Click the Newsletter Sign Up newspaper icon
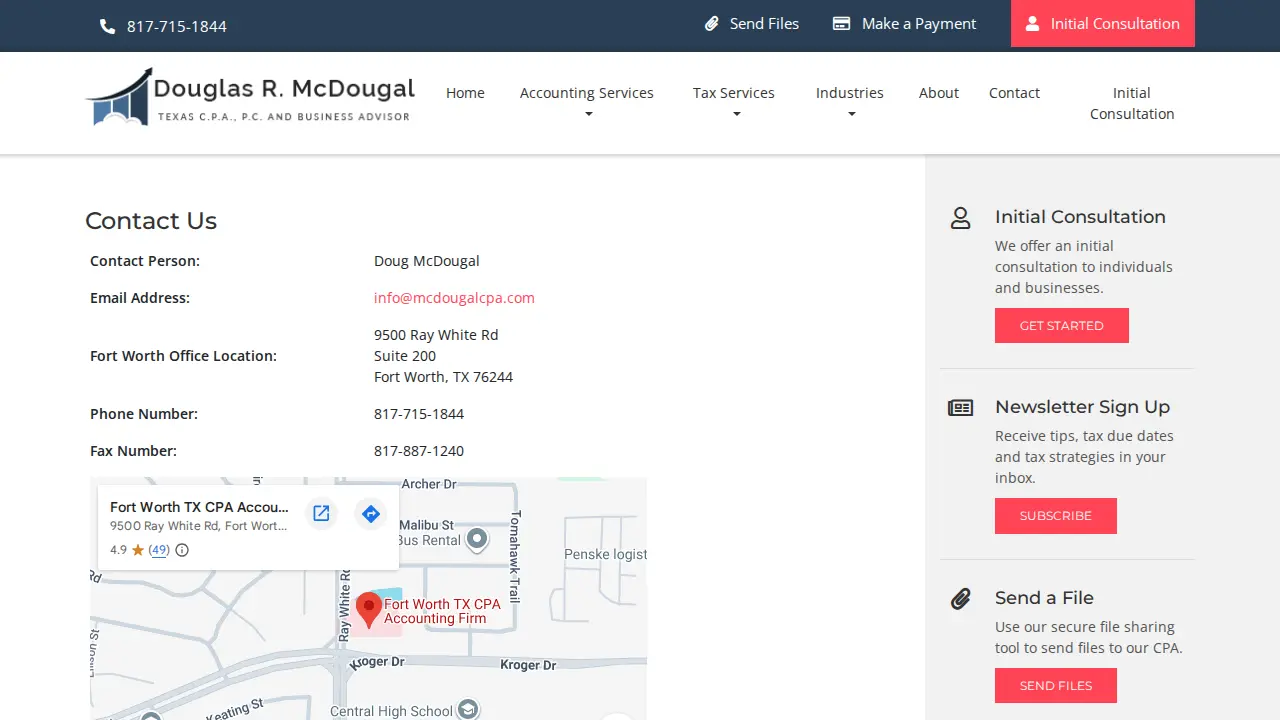Screen dimensions: 1280x720 pyautogui.click(x=960, y=408)
